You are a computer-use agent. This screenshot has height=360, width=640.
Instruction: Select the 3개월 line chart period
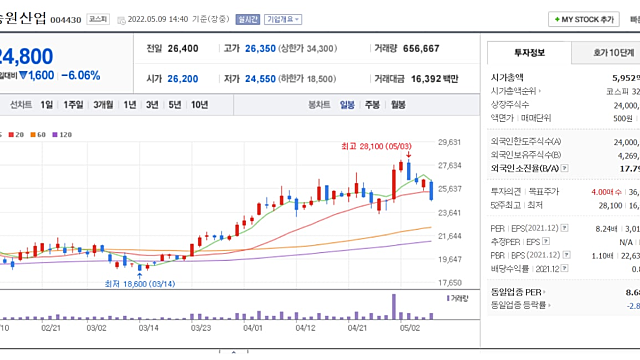pos(103,105)
